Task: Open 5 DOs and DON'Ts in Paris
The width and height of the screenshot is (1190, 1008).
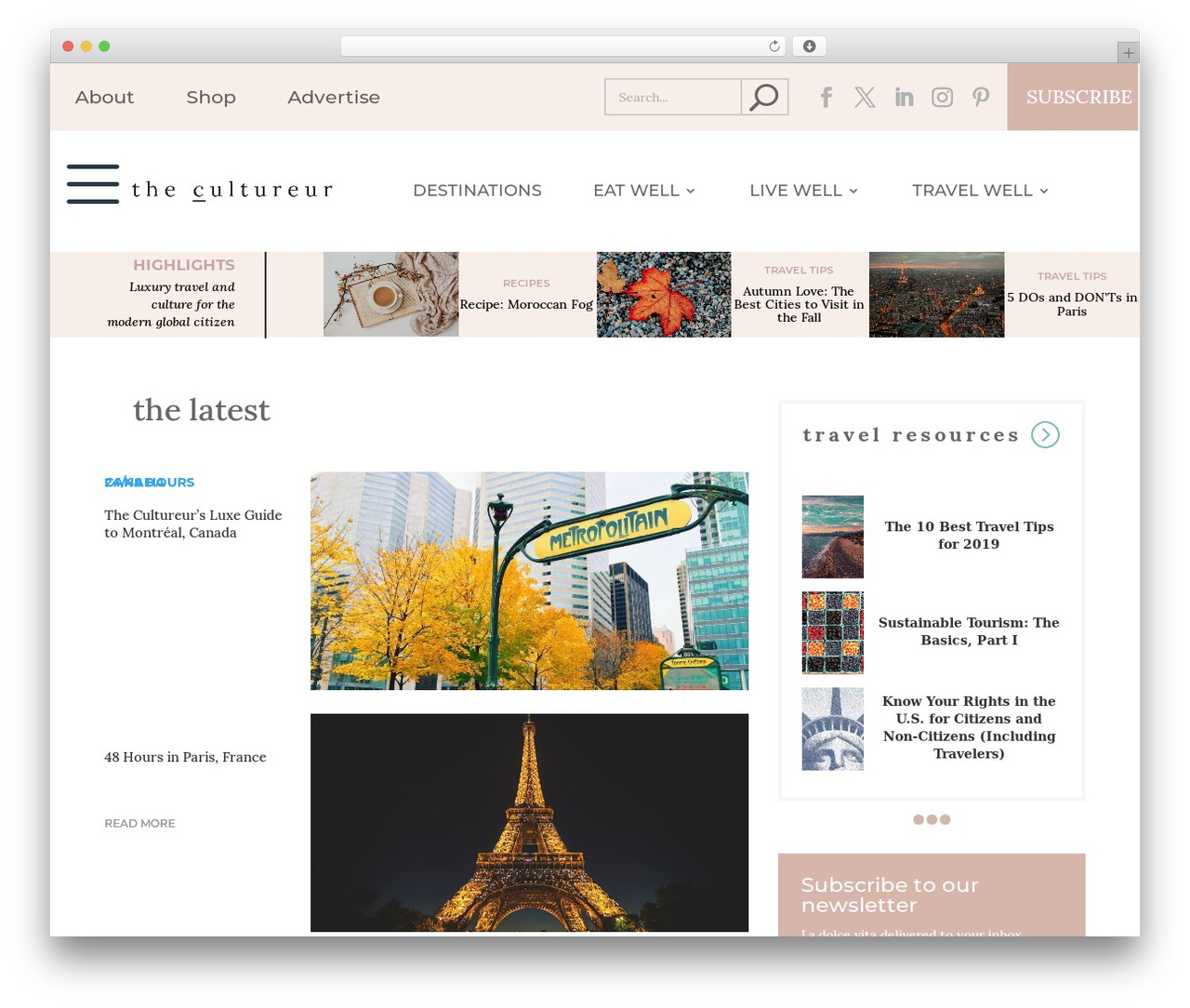Action: (x=1072, y=304)
